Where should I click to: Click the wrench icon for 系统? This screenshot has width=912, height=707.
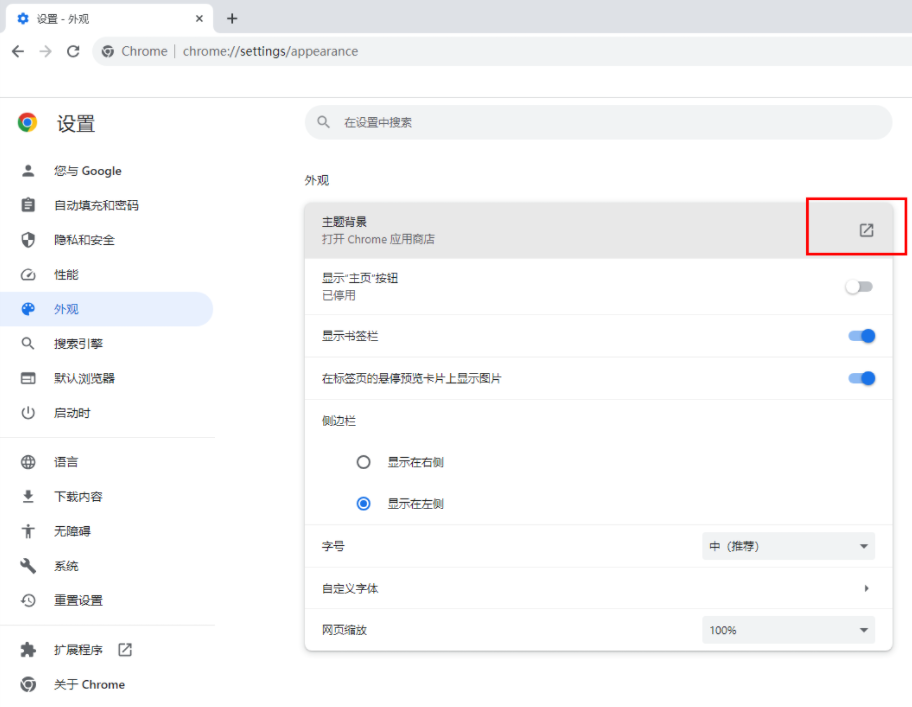[x=28, y=565]
